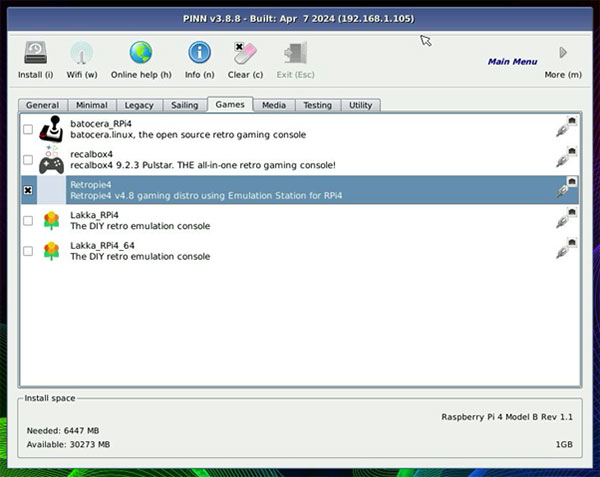The height and width of the screenshot is (477, 600).
Task: Tick the recalbox4 checkbox
Action: click(x=28, y=159)
